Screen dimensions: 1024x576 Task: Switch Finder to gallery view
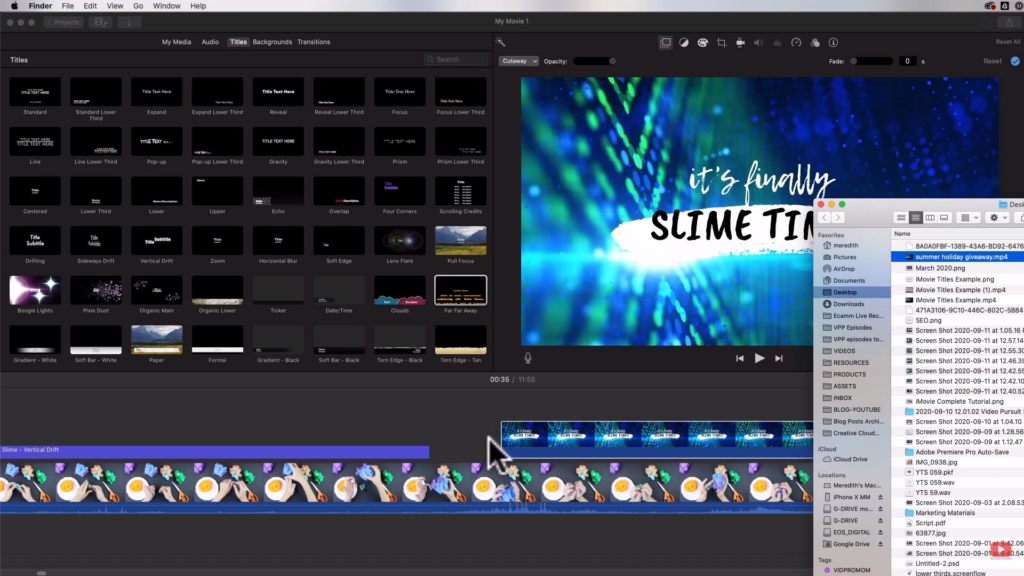944,217
